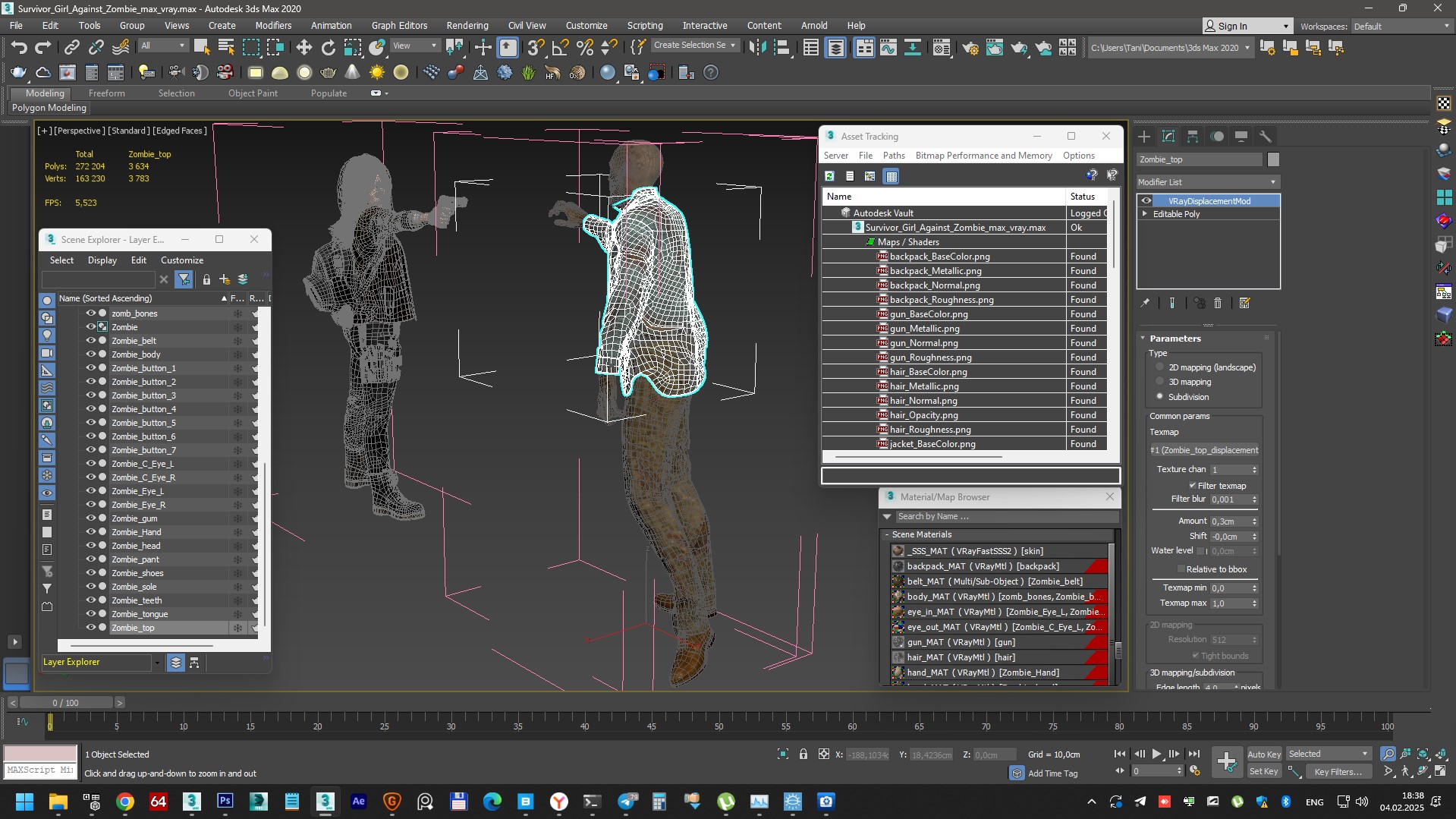Viewport: 1456px width, 819px height.
Task: Click the 0 / 100 time slider
Action: [x=66, y=703]
